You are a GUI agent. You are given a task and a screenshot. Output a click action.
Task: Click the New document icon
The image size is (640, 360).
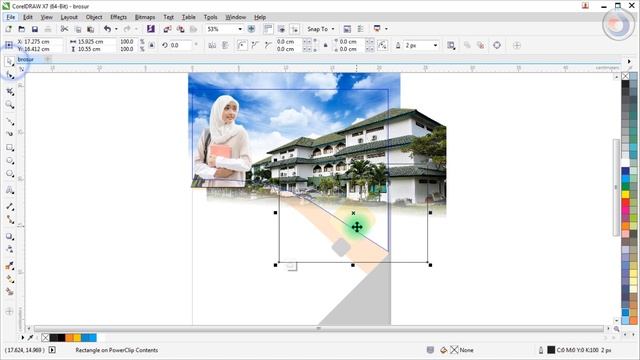(x=9, y=29)
